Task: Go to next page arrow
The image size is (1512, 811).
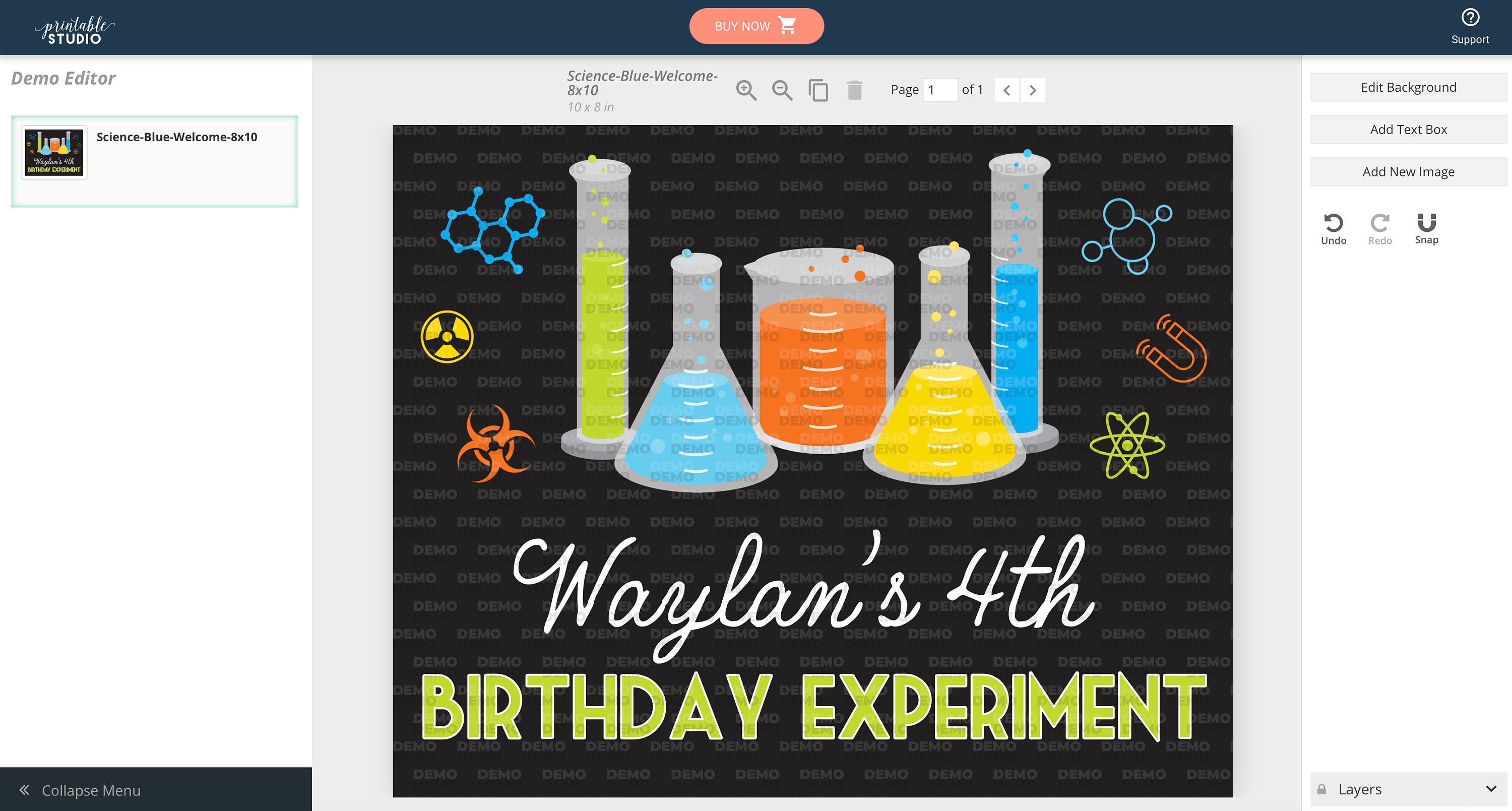Action: (1033, 90)
